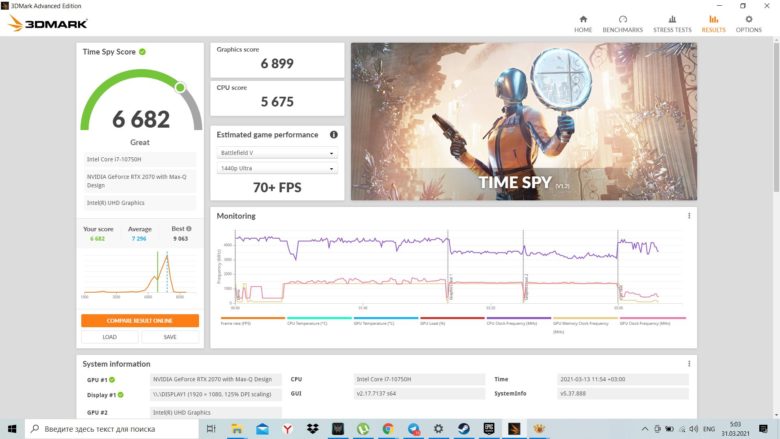Open the Mail app on the taskbar
The width and height of the screenshot is (780, 439).
click(262, 429)
